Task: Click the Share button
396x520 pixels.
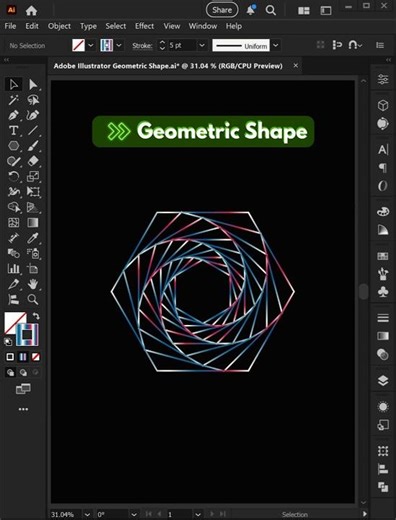Action: tap(222, 10)
